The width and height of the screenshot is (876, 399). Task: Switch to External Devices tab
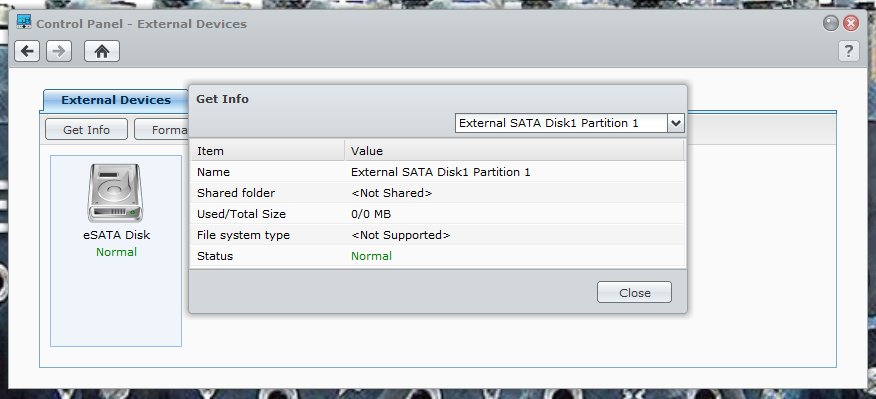coord(116,100)
